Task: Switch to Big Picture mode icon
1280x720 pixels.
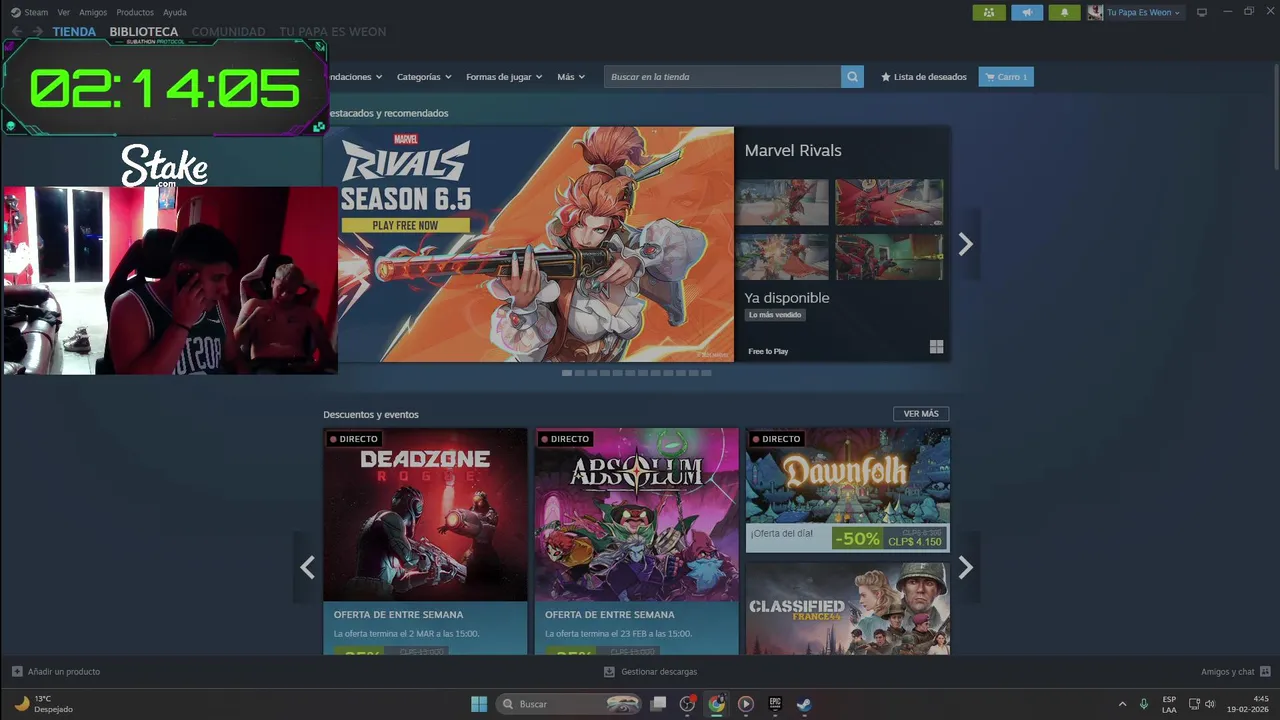Action: point(1202,12)
